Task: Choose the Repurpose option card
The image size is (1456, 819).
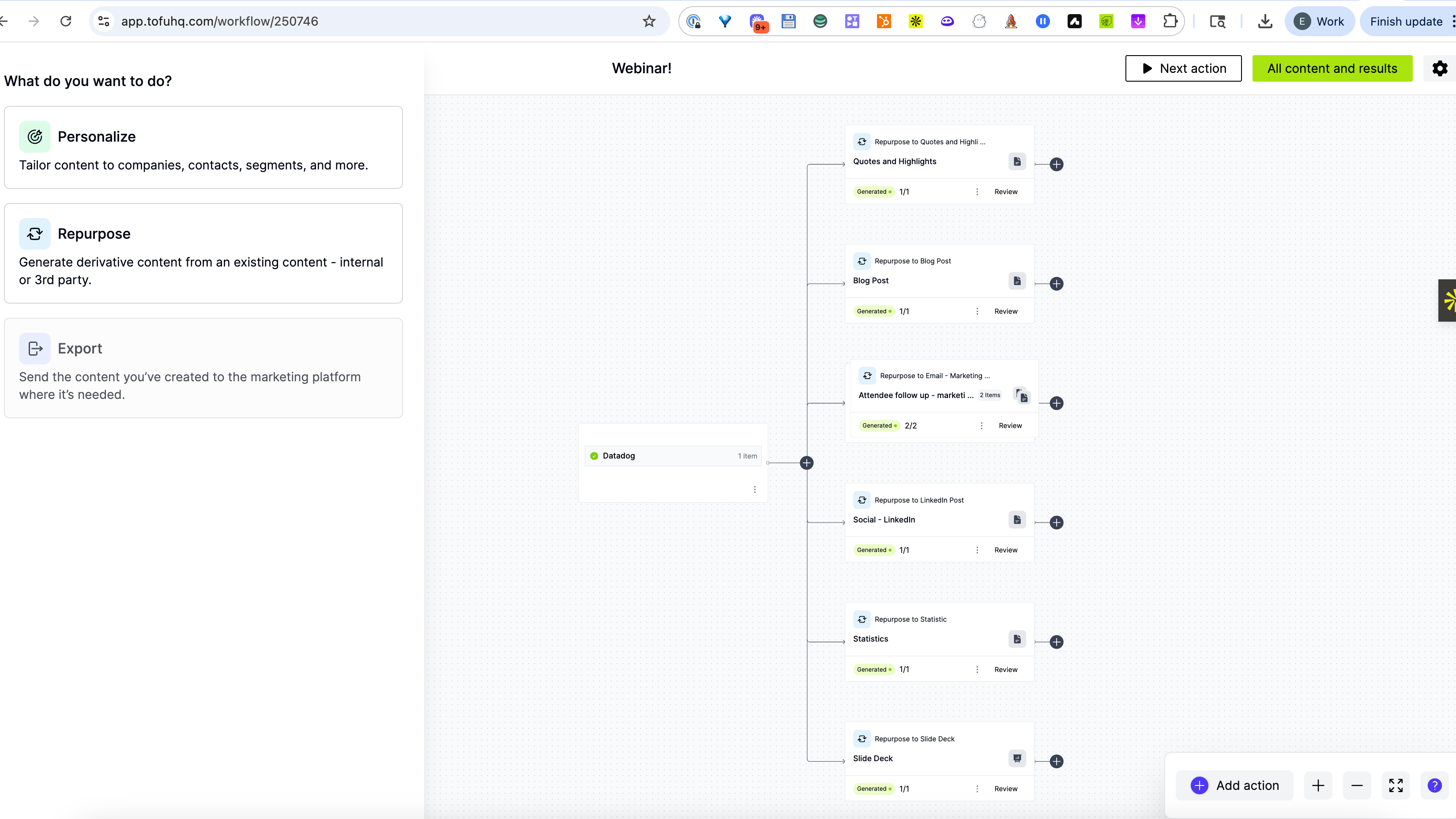Action: click(203, 253)
